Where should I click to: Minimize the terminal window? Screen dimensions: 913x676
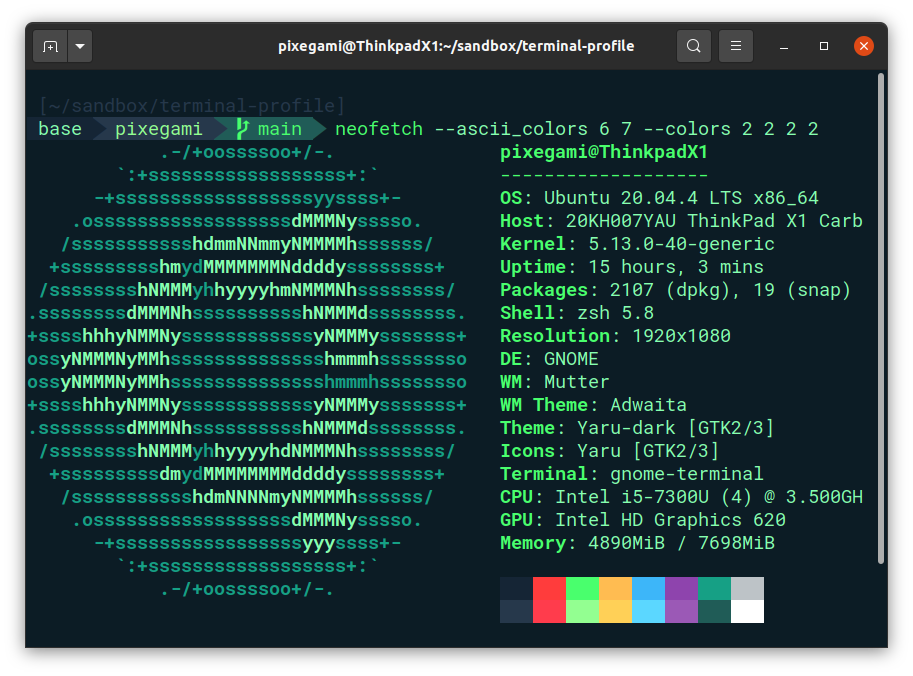point(784,47)
